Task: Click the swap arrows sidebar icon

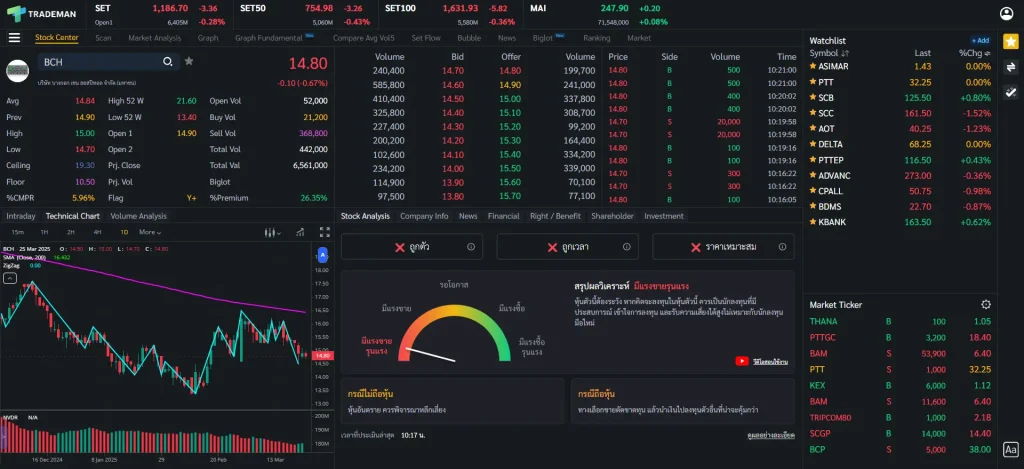Action: click(x=1011, y=67)
